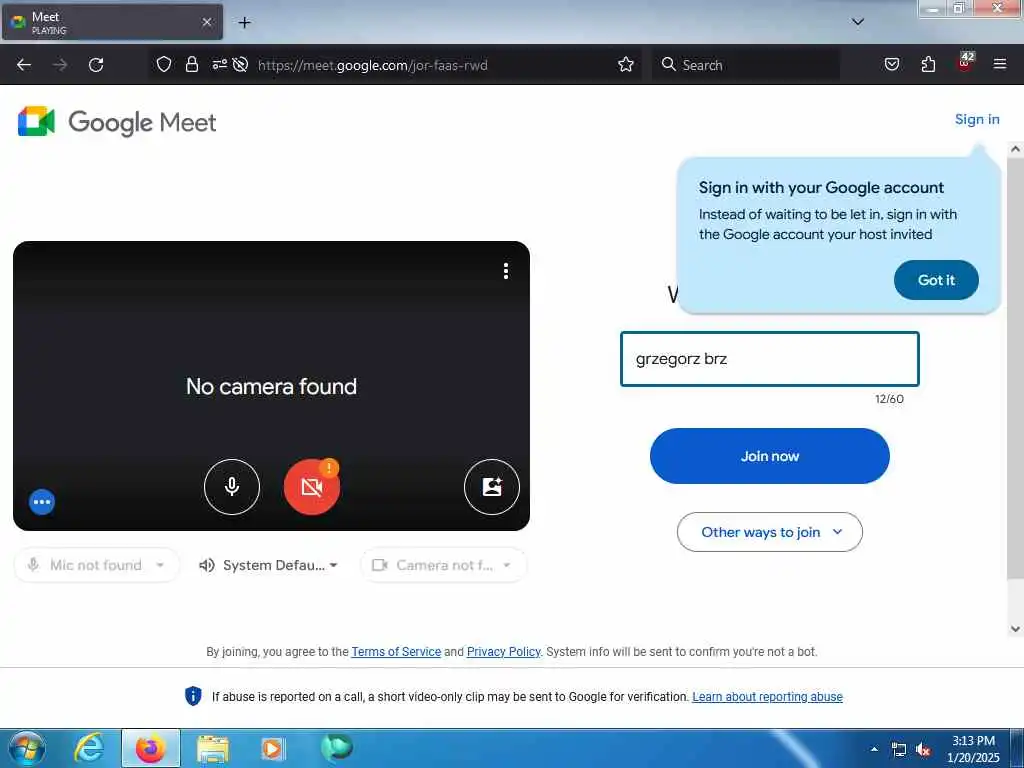
Task: Go back with the browser back arrow
Action: coord(24,65)
